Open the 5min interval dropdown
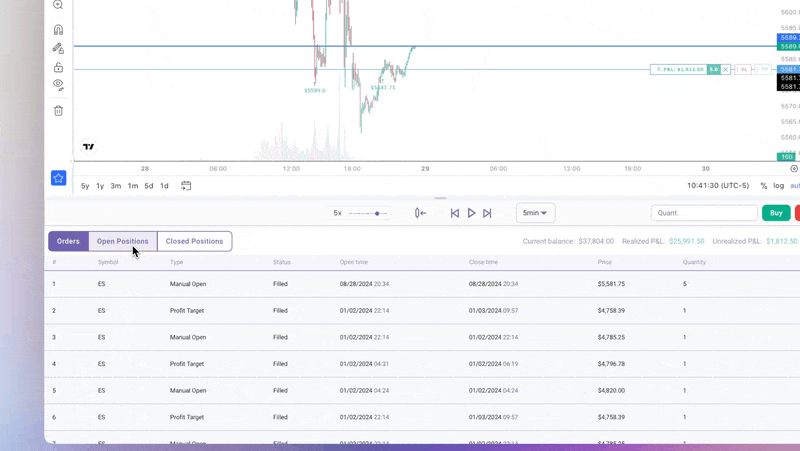The height and width of the screenshot is (451, 800). click(x=535, y=213)
